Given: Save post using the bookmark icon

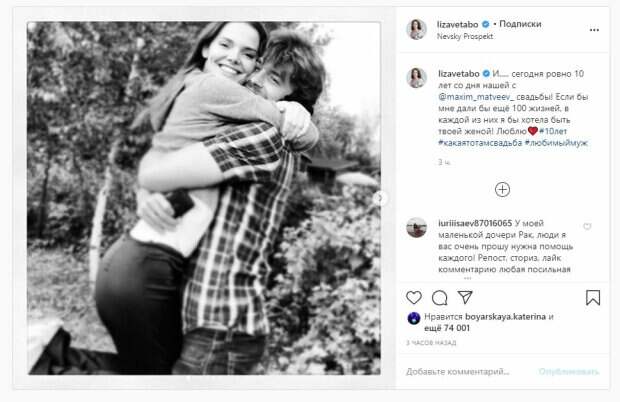Looking at the screenshot, I should (594, 297).
